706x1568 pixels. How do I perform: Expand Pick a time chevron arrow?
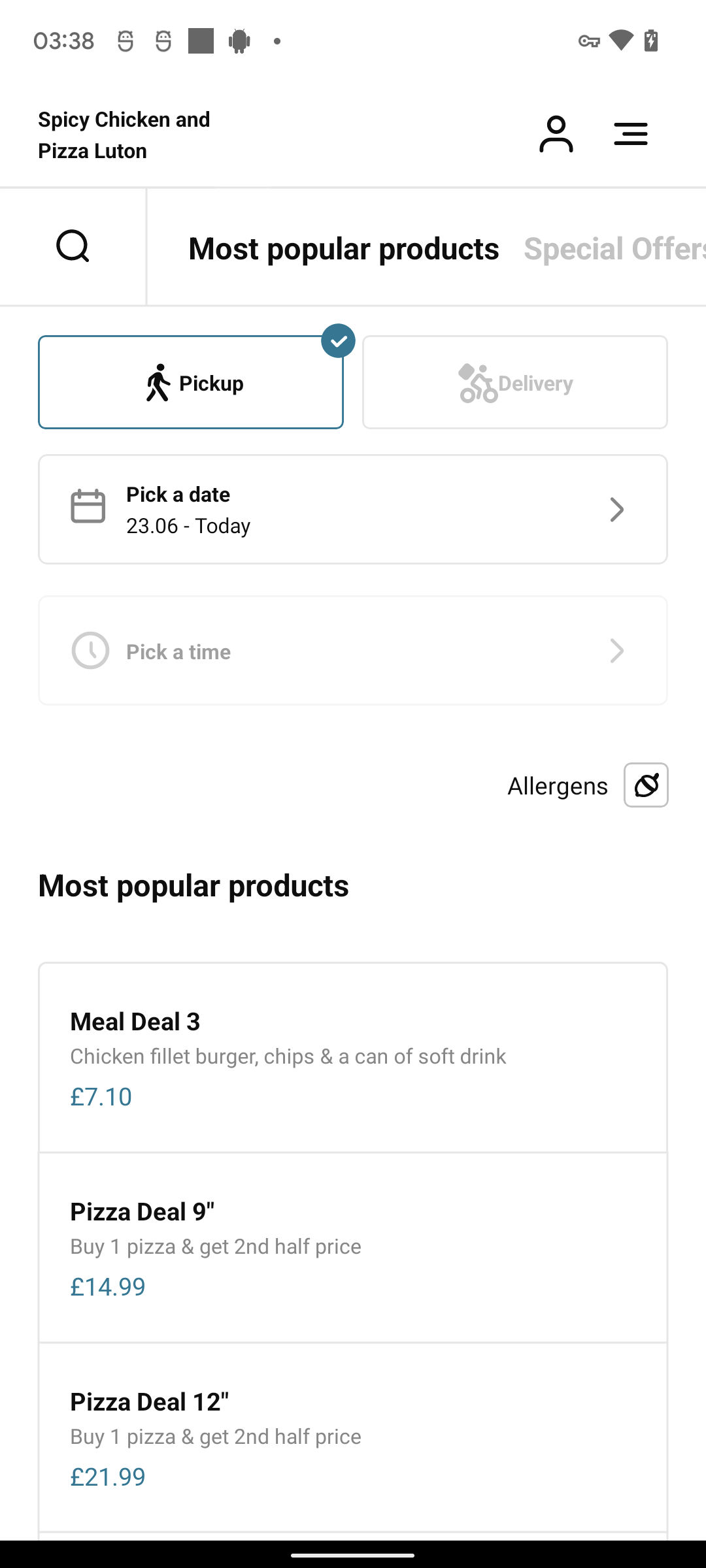click(x=616, y=651)
